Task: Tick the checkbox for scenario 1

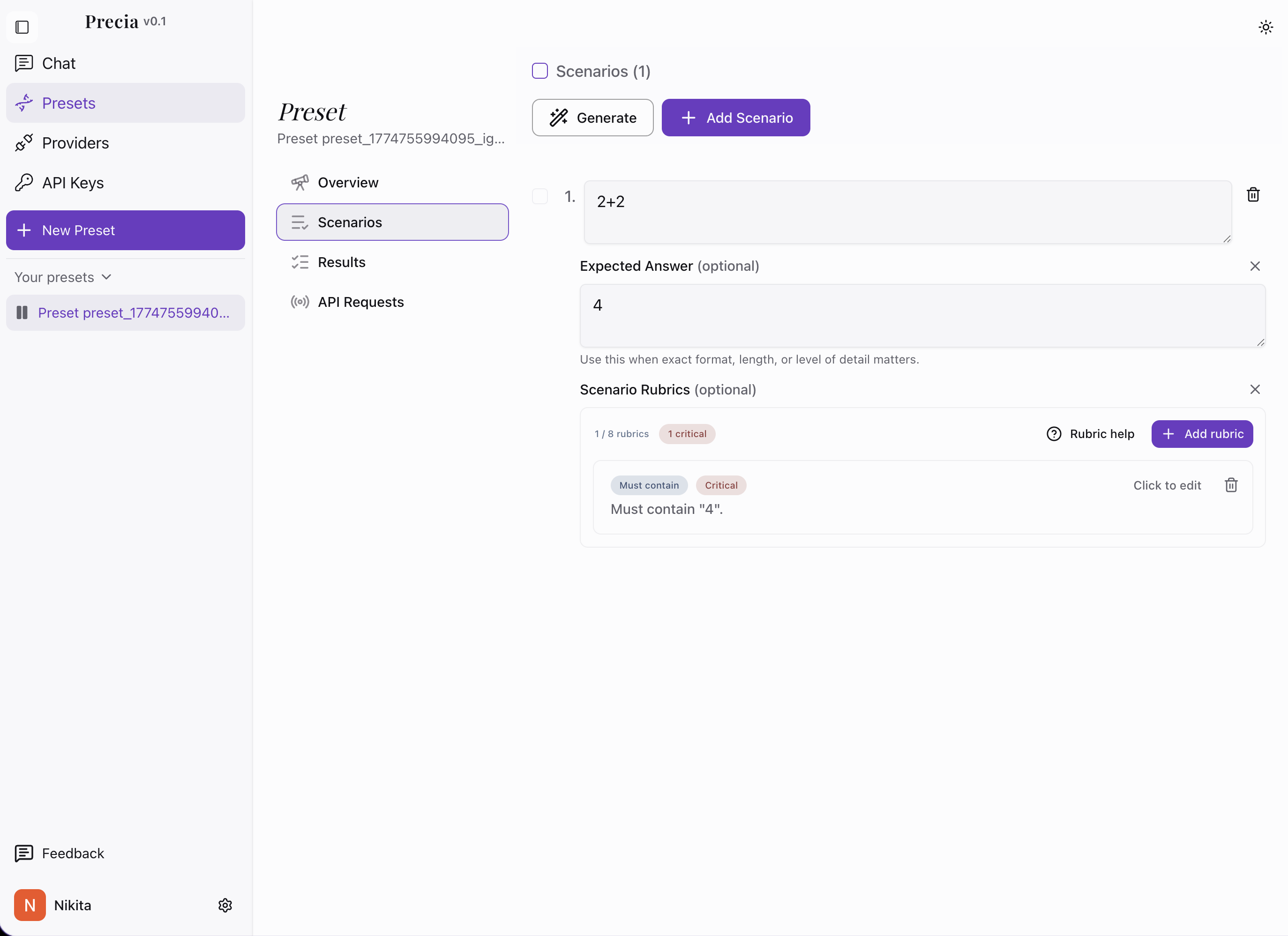Action: coord(539,196)
